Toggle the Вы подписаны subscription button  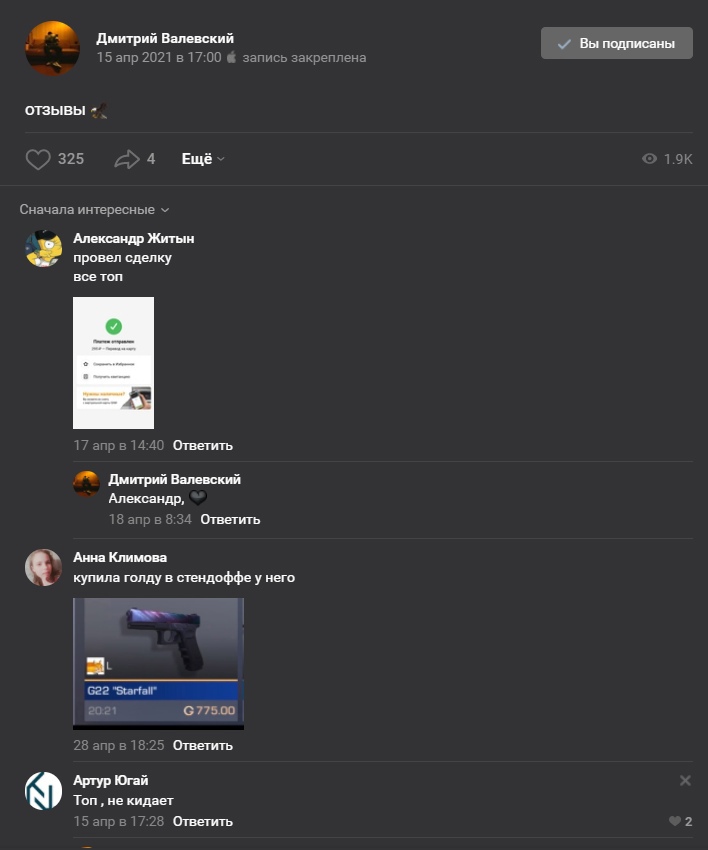tap(616, 43)
